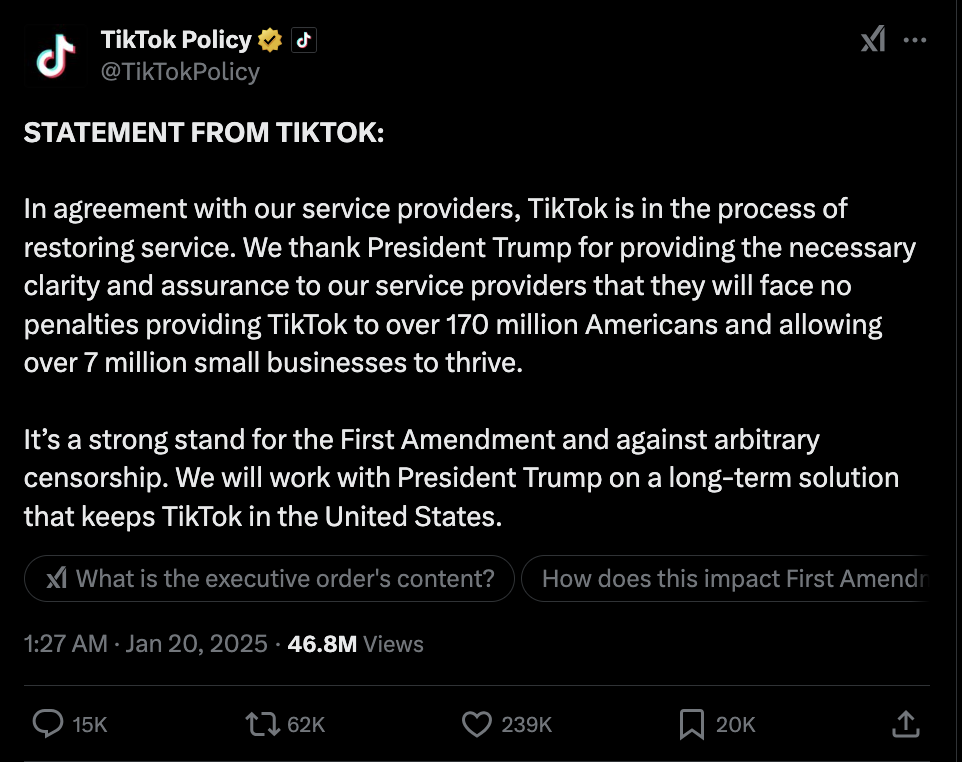Open the TikTok Policy display name
Screen dimensions: 962x762
[x=176, y=40]
